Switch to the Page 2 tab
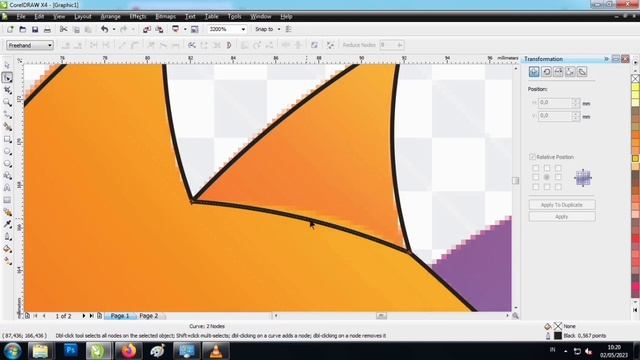Screen dimensions: 640x360 pyautogui.click(x=149, y=316)
